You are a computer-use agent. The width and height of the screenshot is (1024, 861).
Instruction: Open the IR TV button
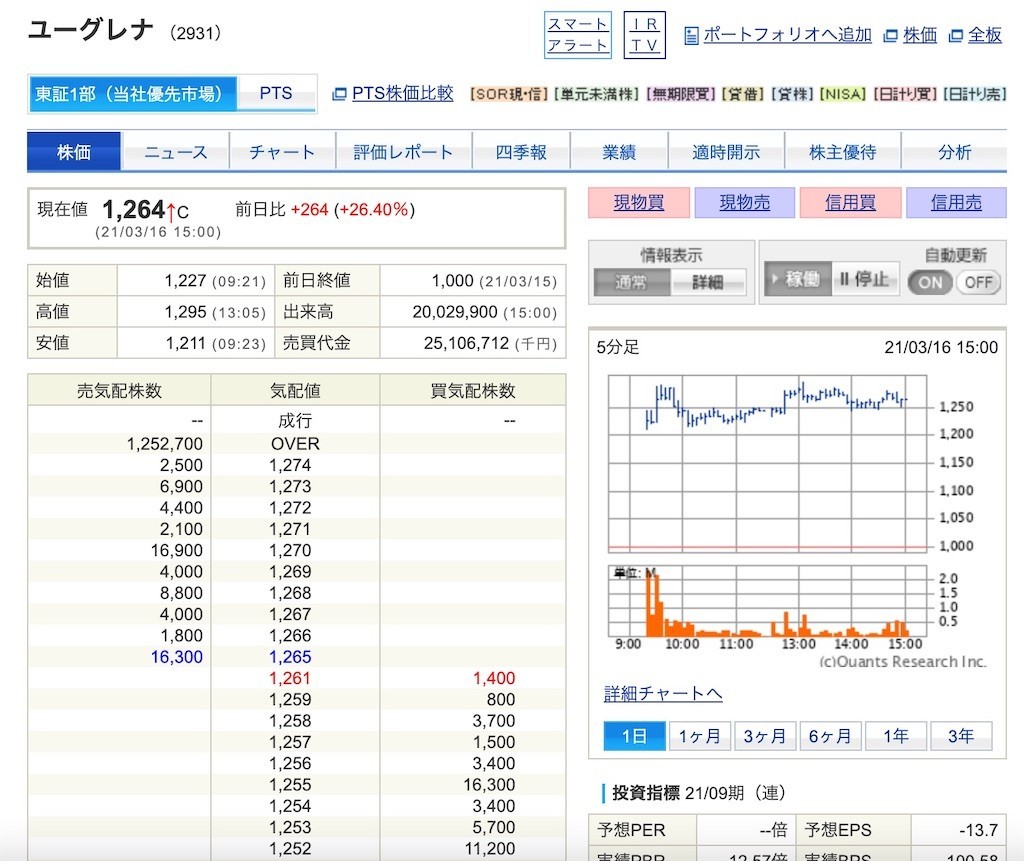(x=644, y=35)
